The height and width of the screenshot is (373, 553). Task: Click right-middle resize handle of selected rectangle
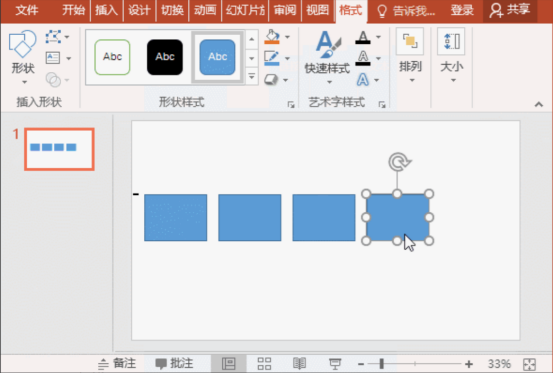coord(429,217)
